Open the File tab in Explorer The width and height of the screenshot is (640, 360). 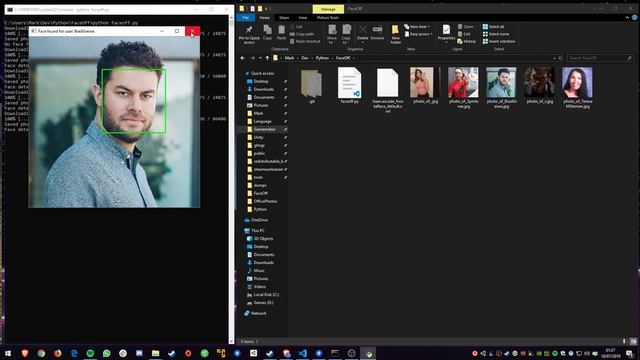246,18
